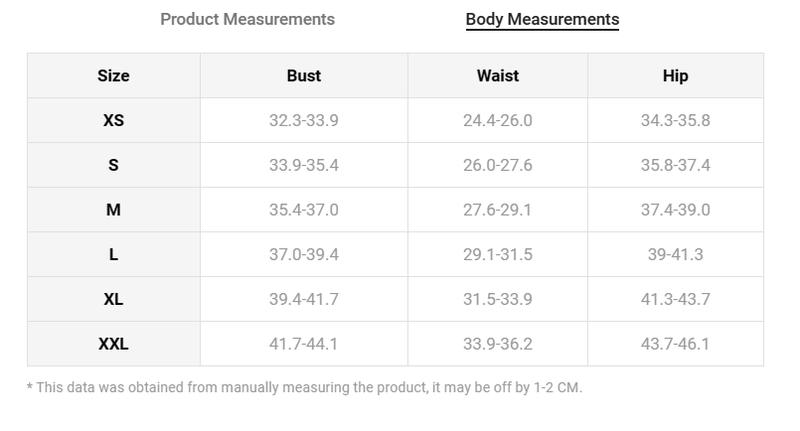Click the Size column header
Screen dimensions: 800x431
[113, 75]
